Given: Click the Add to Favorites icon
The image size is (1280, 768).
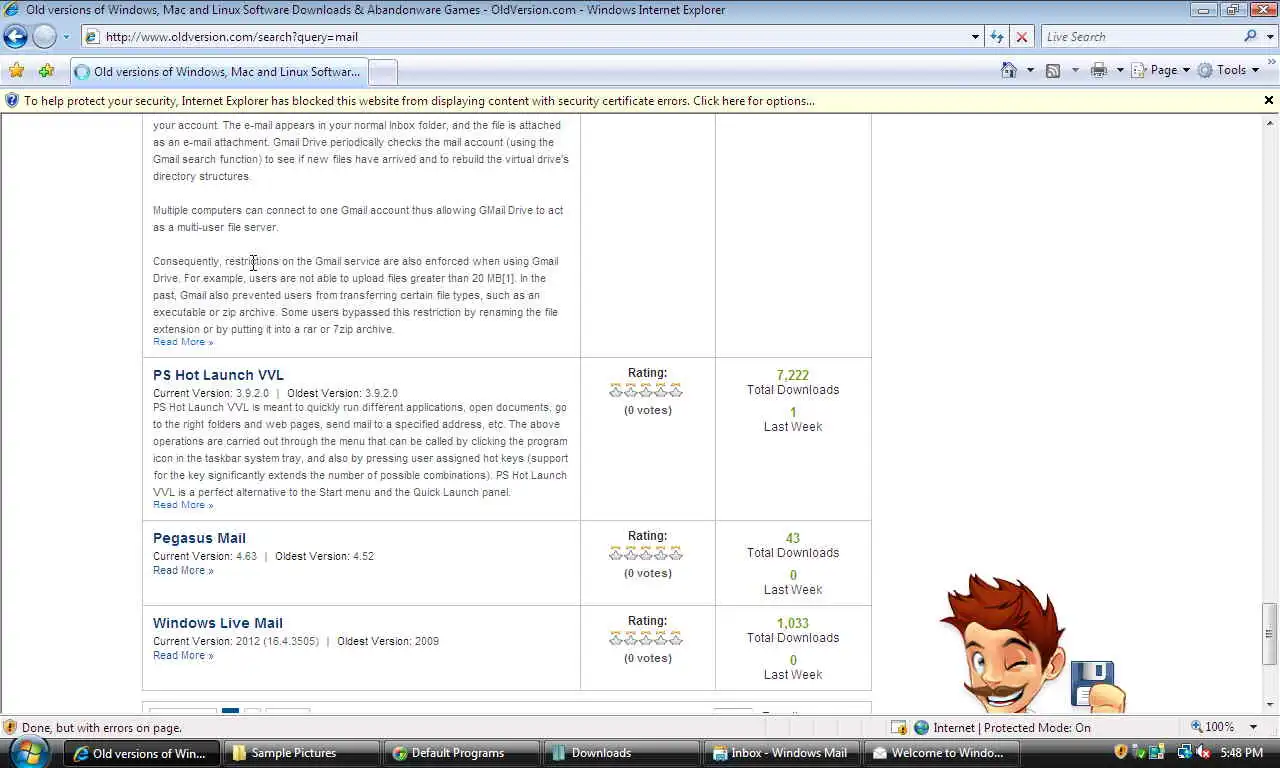Looking at the screenshot, I should coord(46,71).
